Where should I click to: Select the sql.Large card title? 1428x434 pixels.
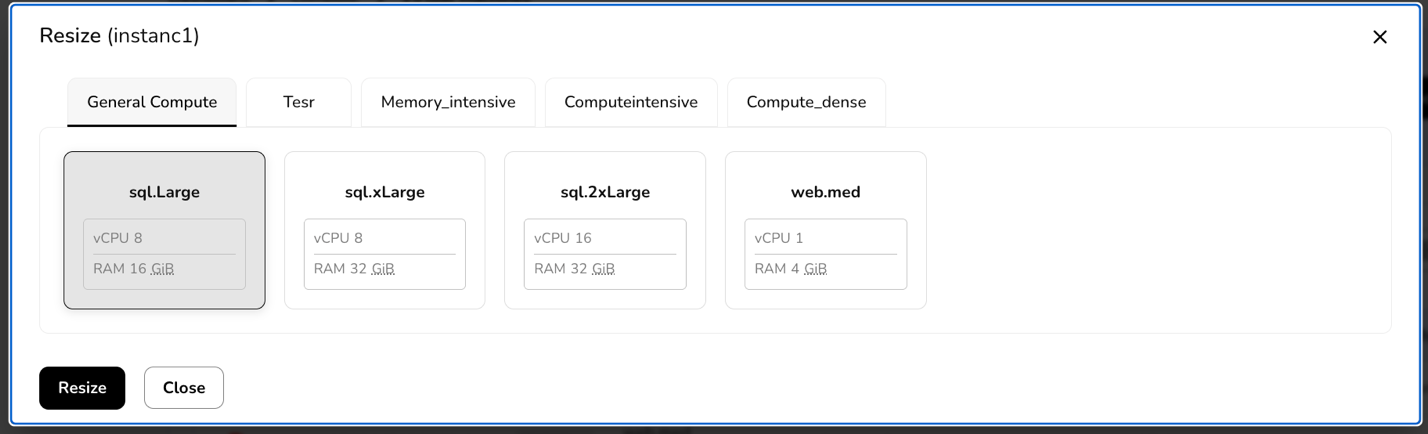[164, 192]
